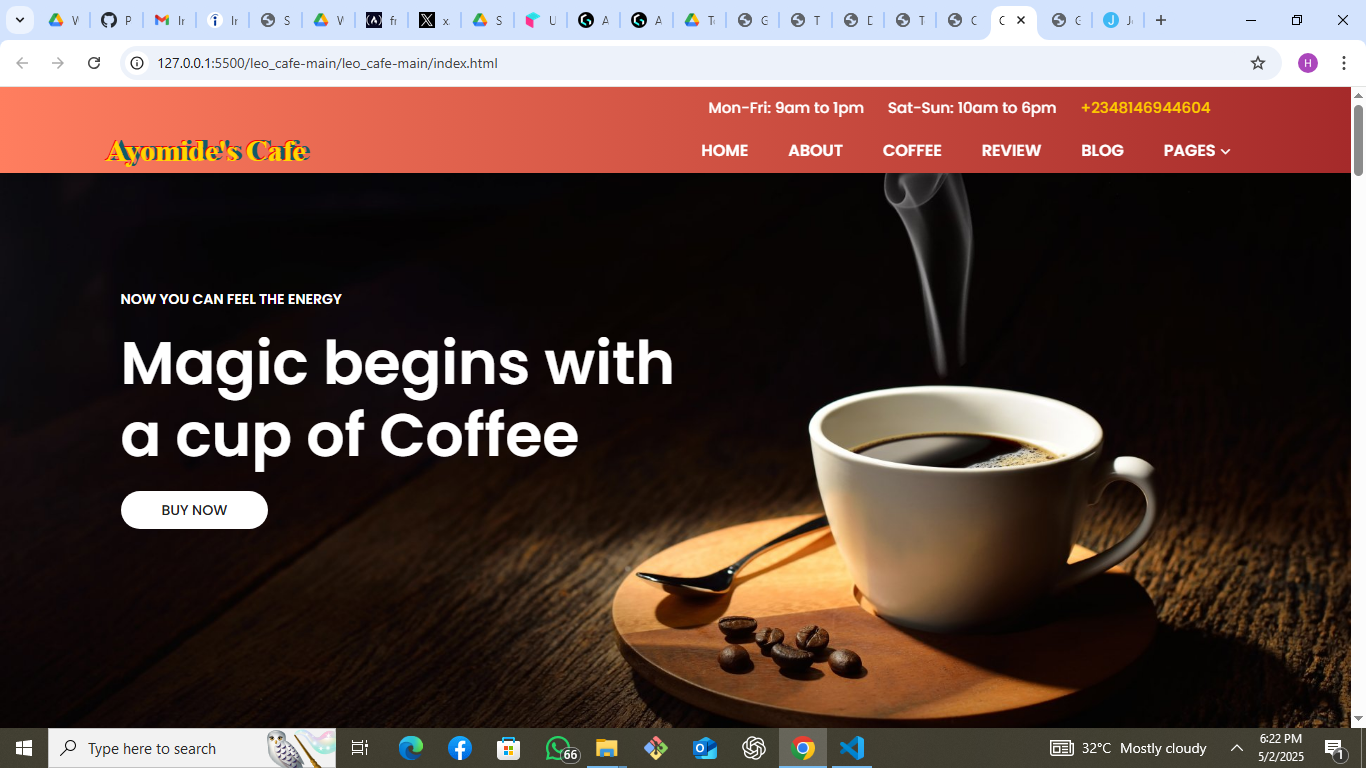Launch File Explorer from the taskbar
Image resolution: width=1366 pixels, height=768 pixels.
pyautogui.click(x=607, y=748)
